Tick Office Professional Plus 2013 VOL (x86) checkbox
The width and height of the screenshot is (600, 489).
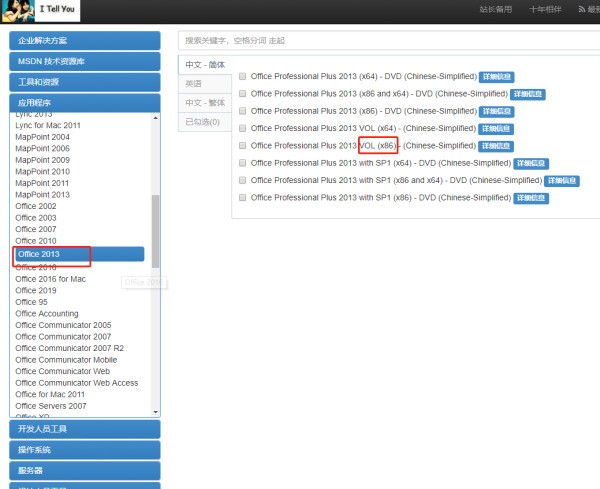coord(243,146)
